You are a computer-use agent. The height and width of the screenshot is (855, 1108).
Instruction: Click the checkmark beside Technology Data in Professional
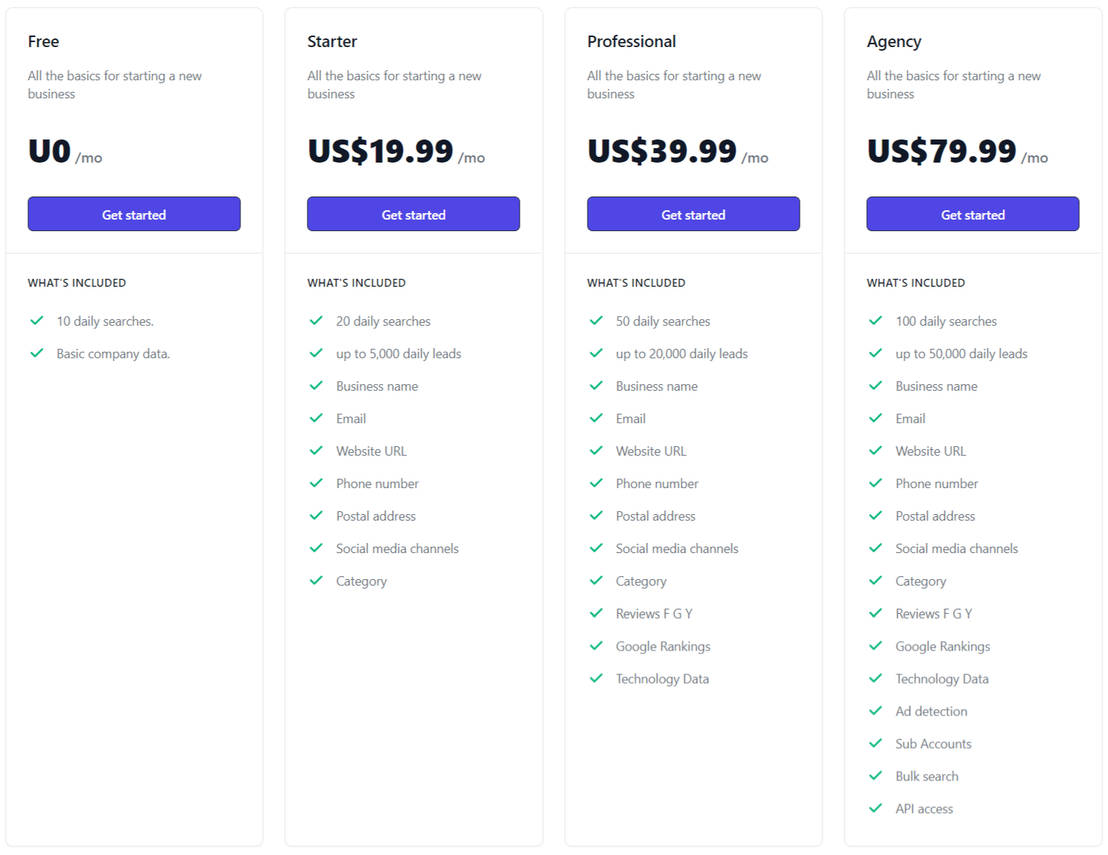[x=596, y=678]
